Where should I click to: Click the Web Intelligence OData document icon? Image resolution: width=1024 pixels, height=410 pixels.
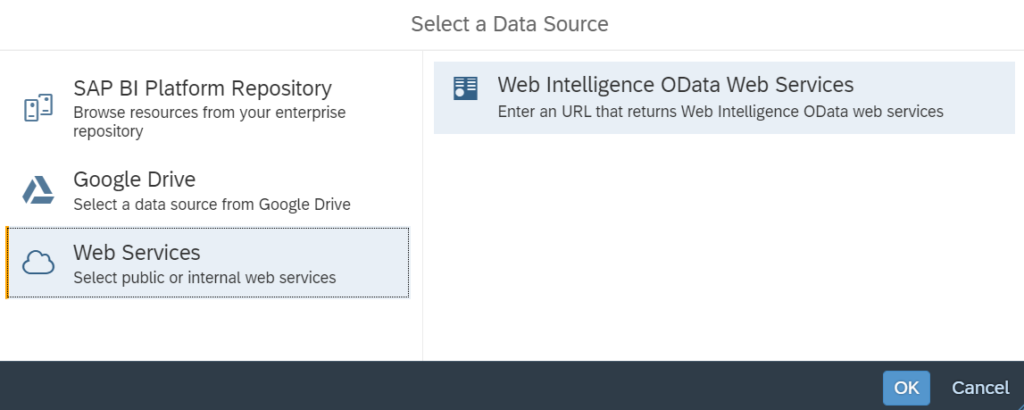click(x=466, y=88)
